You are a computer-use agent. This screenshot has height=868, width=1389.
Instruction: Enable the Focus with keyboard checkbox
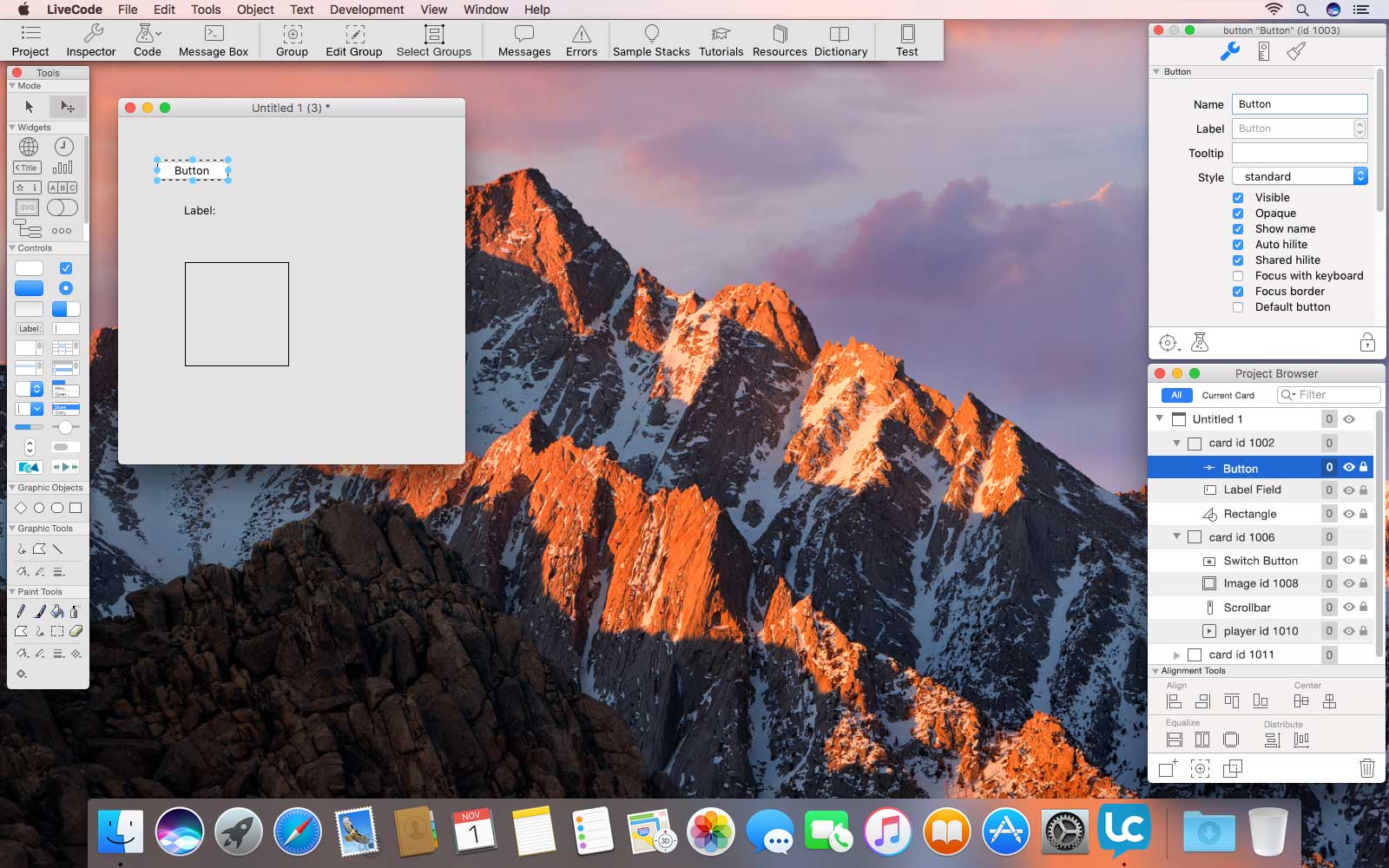pos(1238,276)
